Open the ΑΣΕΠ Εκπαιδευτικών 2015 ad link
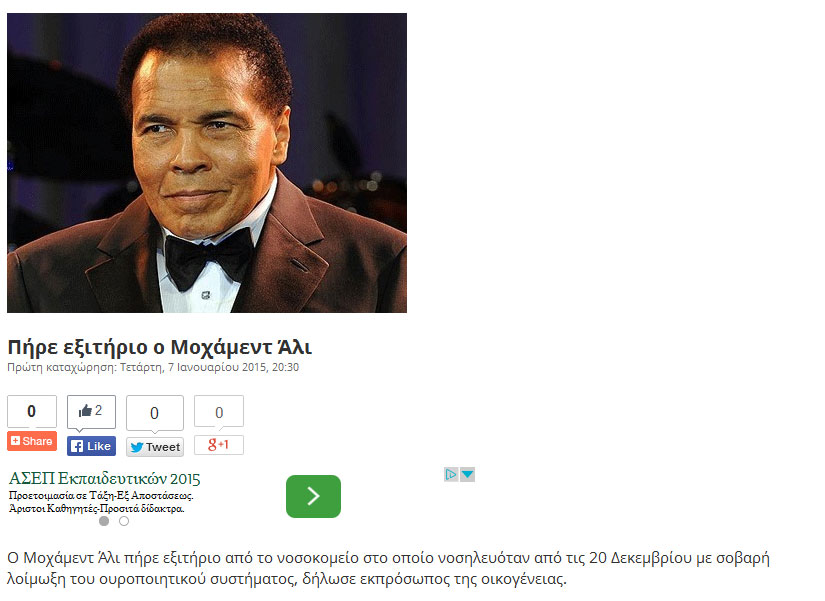 [x=105, y=478]
